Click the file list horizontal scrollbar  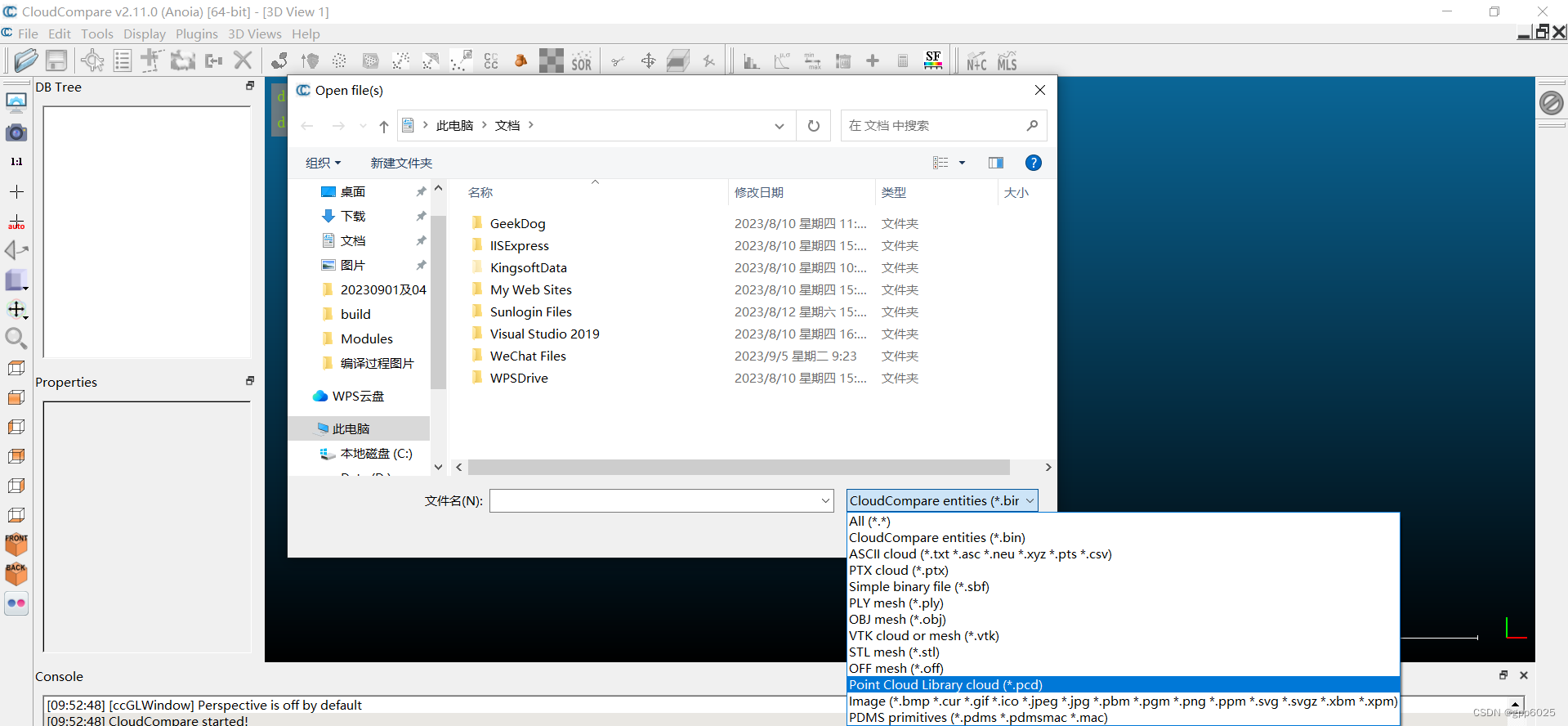pyautogui.click(x=739, y=467)
